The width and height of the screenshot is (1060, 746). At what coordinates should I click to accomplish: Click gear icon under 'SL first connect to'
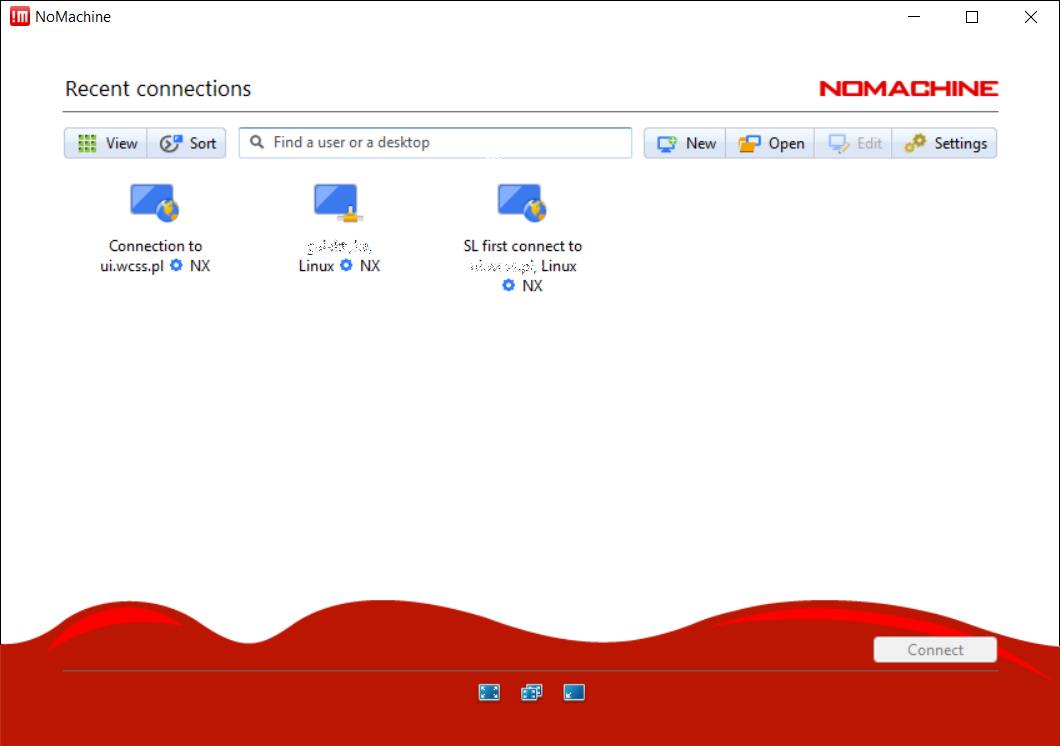[508, 286]
